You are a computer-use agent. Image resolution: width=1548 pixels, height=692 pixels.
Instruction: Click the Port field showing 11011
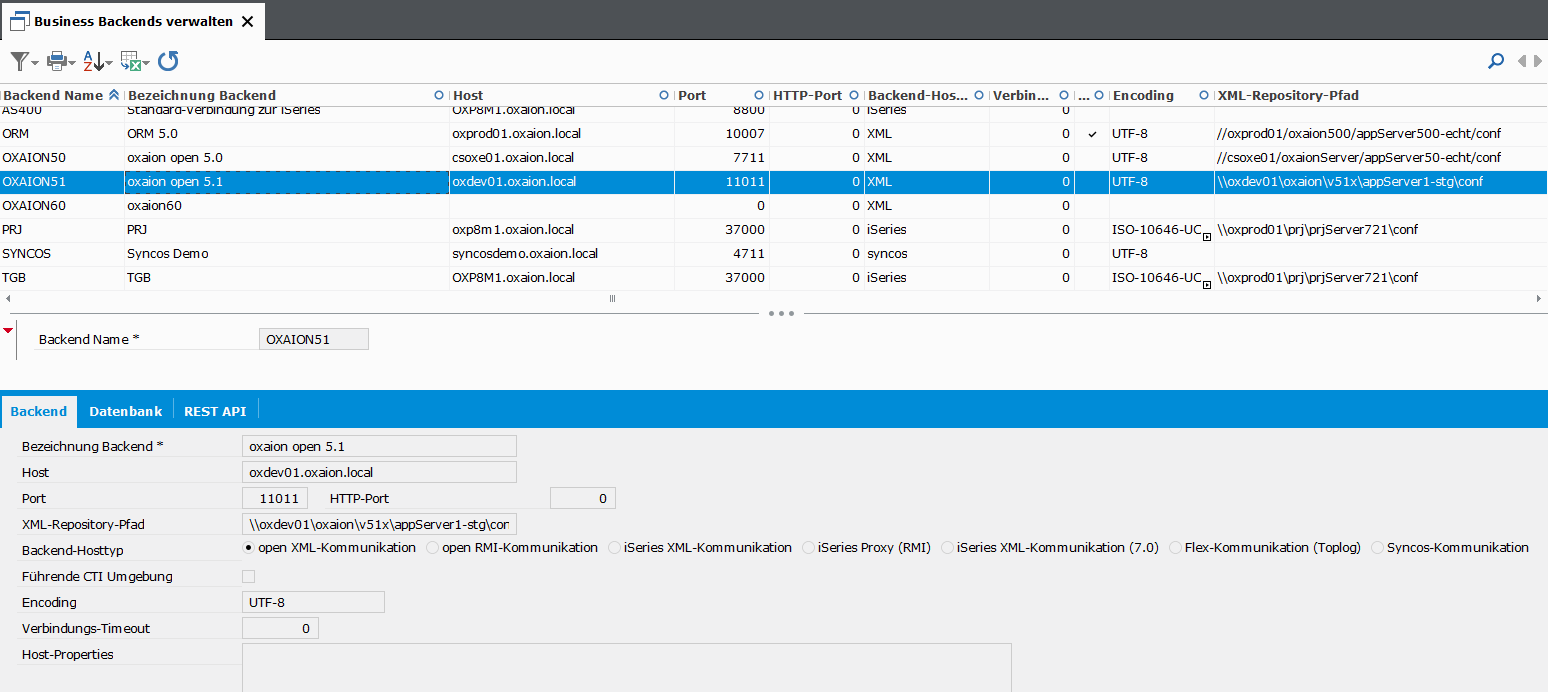point(275,498)
